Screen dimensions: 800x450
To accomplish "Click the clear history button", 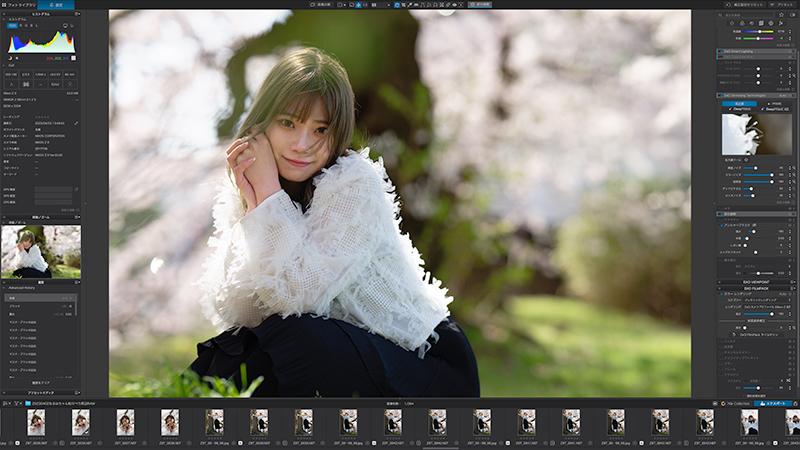I will coord(41,383).
